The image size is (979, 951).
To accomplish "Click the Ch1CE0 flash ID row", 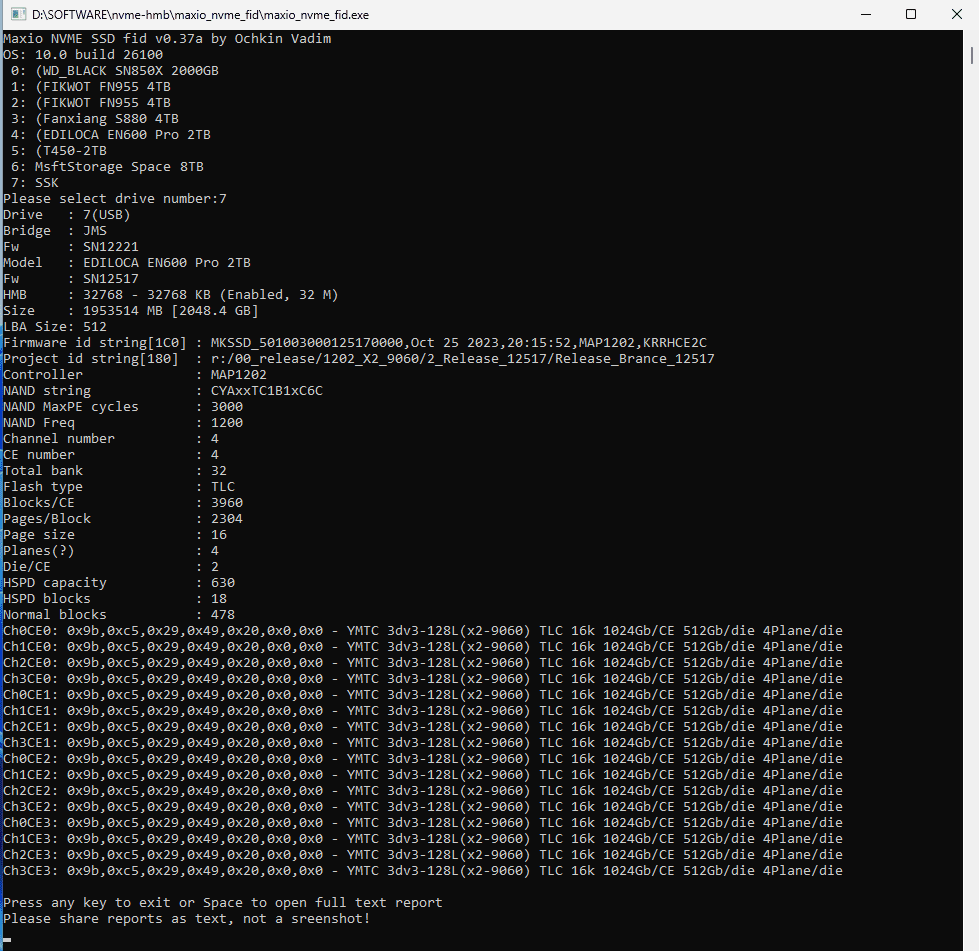I will click(x=423, y=646).
